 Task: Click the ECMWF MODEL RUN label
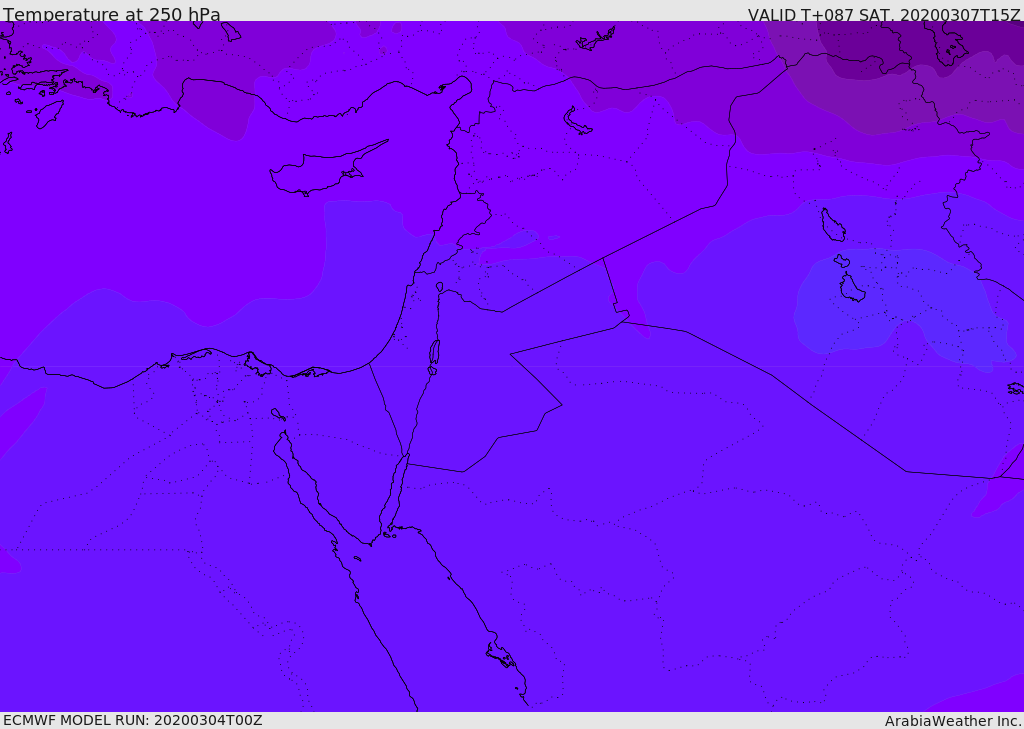coord(132,720)
